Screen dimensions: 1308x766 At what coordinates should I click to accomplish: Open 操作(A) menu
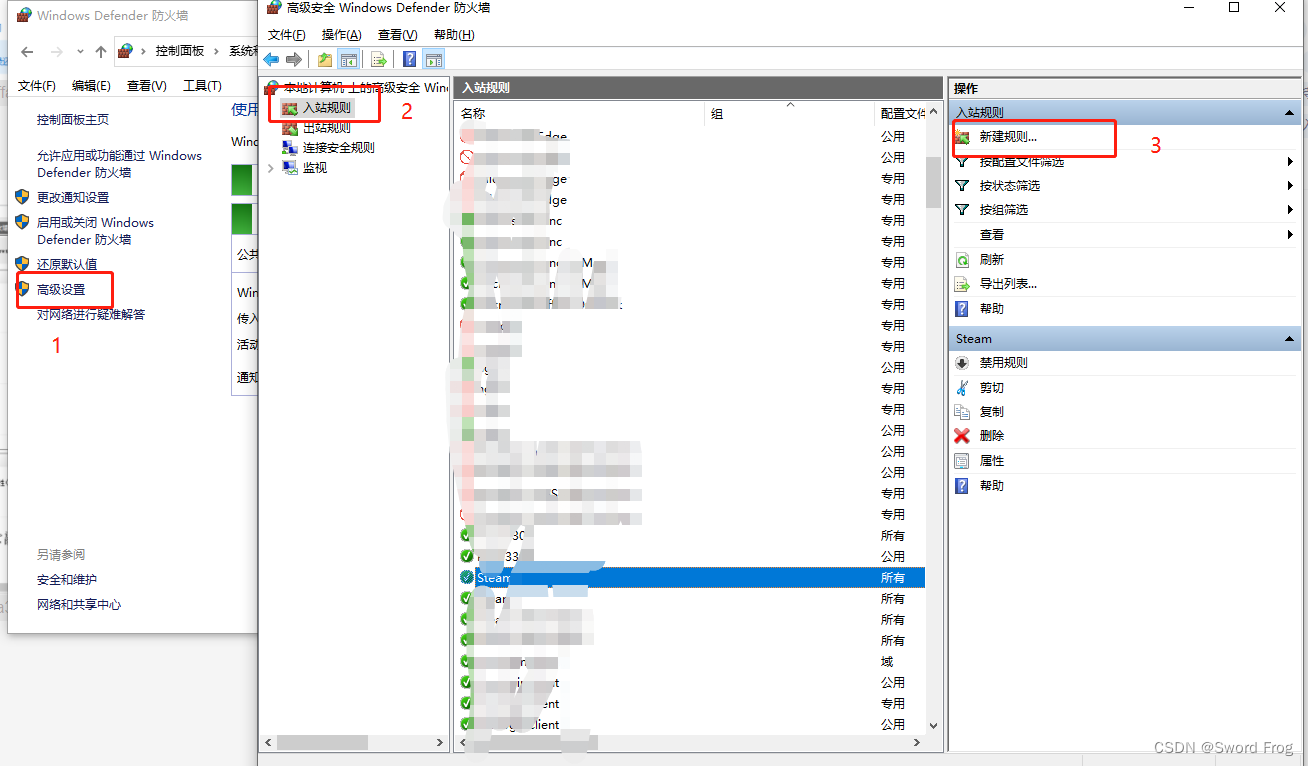tap(341, 34)
